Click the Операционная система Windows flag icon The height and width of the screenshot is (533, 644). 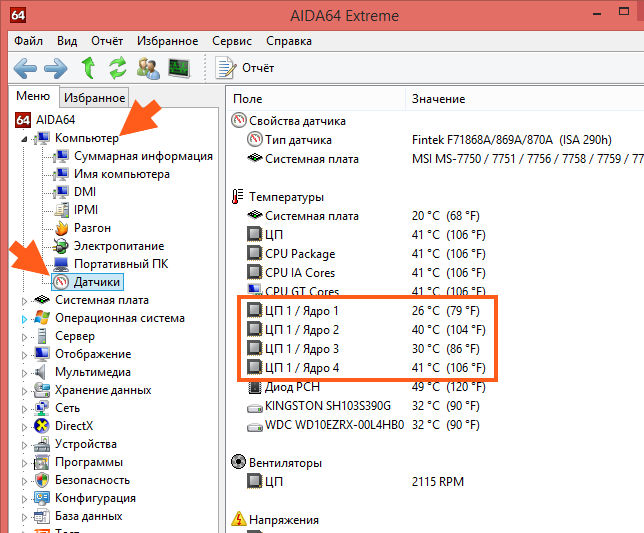point(42,318)
